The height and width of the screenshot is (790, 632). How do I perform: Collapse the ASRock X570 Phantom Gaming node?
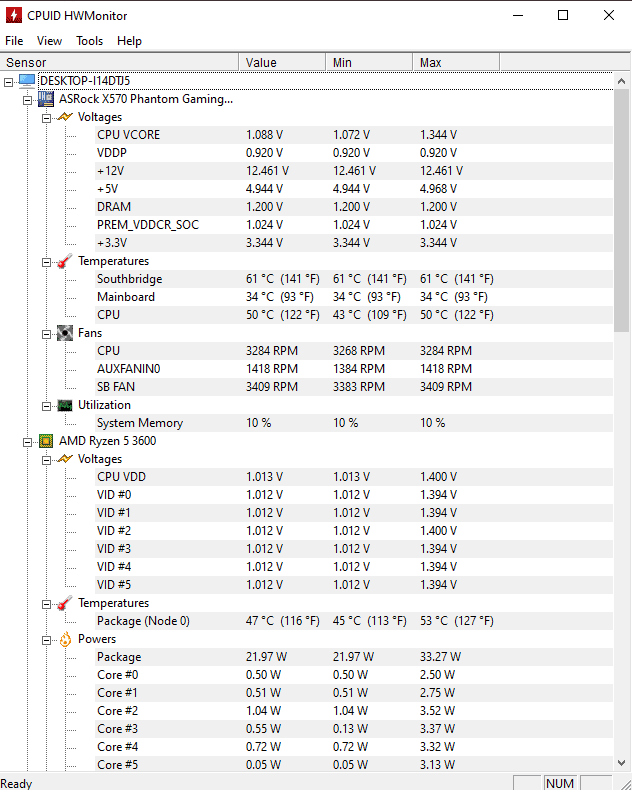[x=28, y=100]
